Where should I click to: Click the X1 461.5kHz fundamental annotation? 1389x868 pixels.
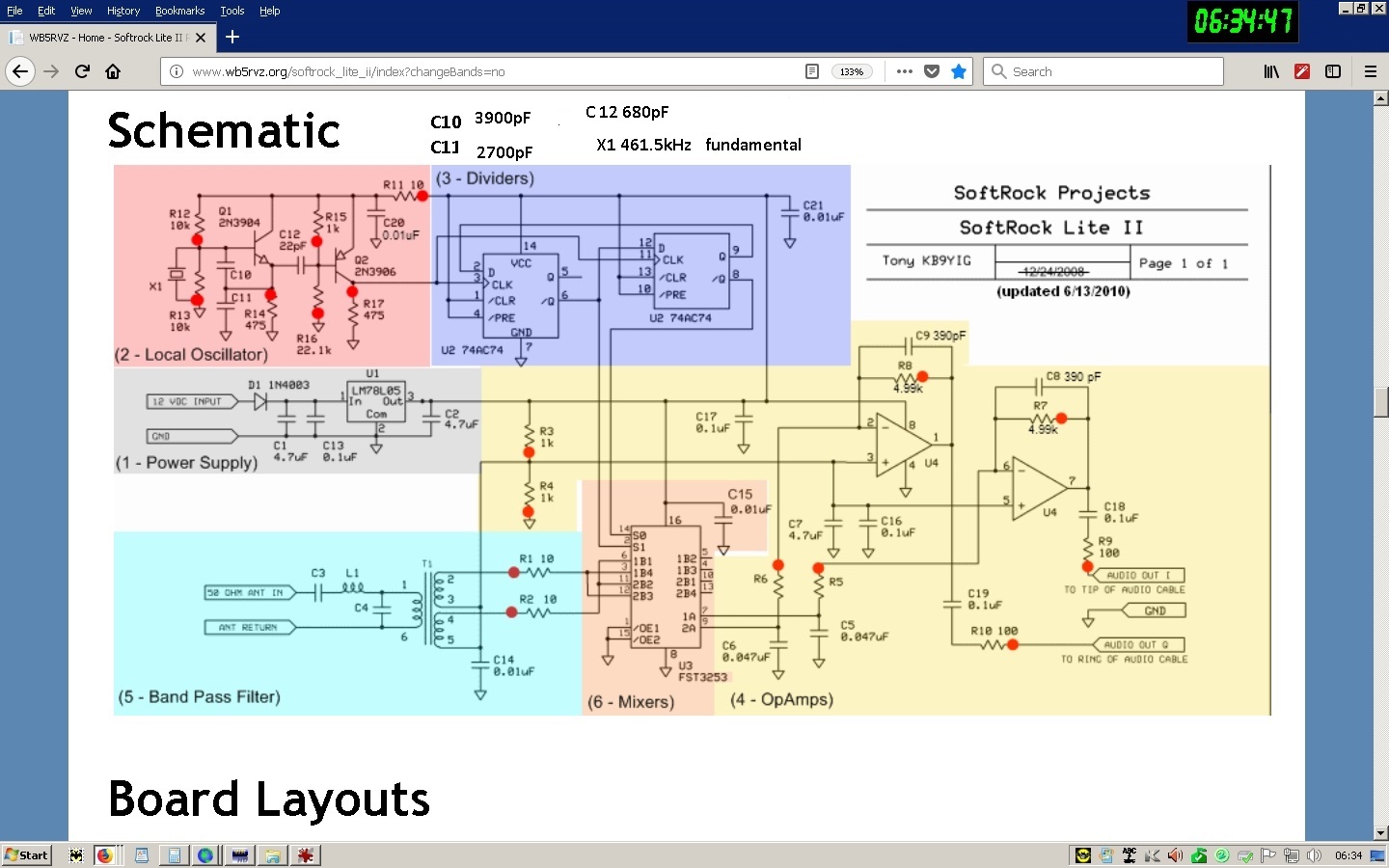pyautogui.click(x=698, y=145)
